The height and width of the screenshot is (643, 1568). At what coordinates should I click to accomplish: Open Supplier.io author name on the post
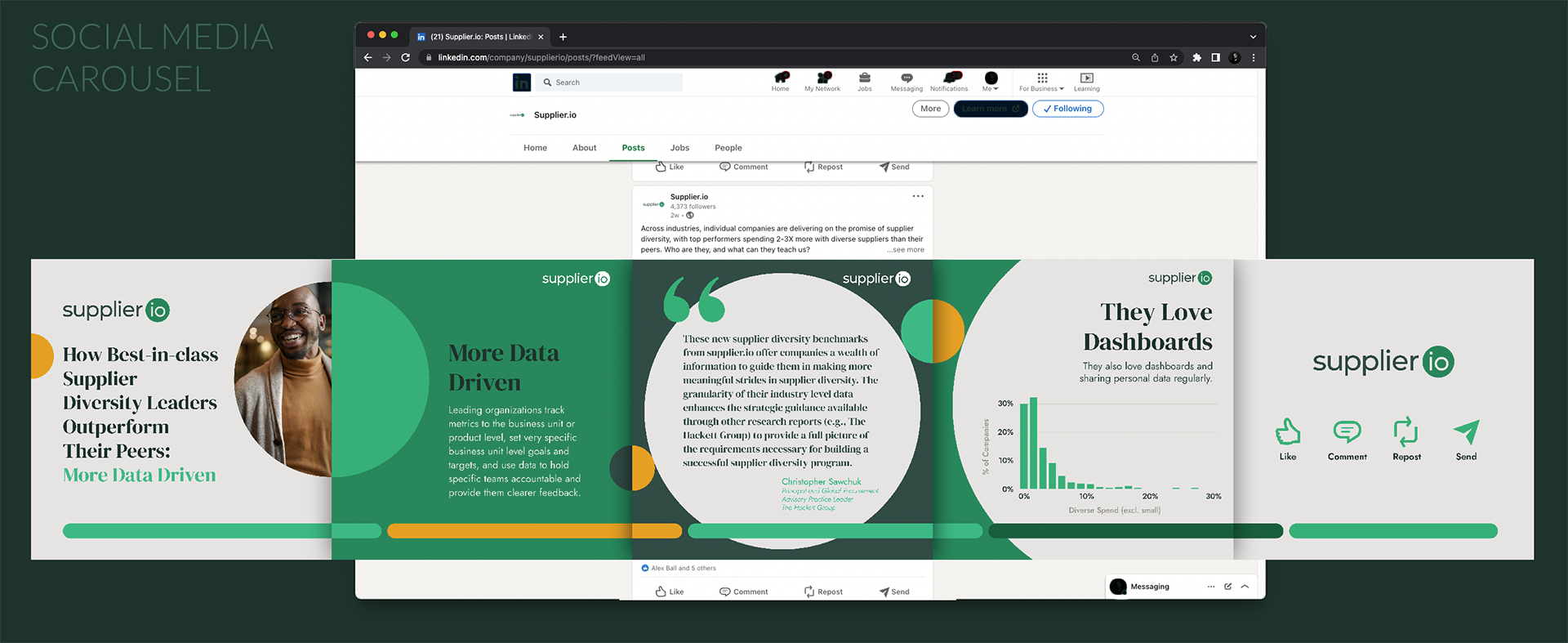pos(689,197)
